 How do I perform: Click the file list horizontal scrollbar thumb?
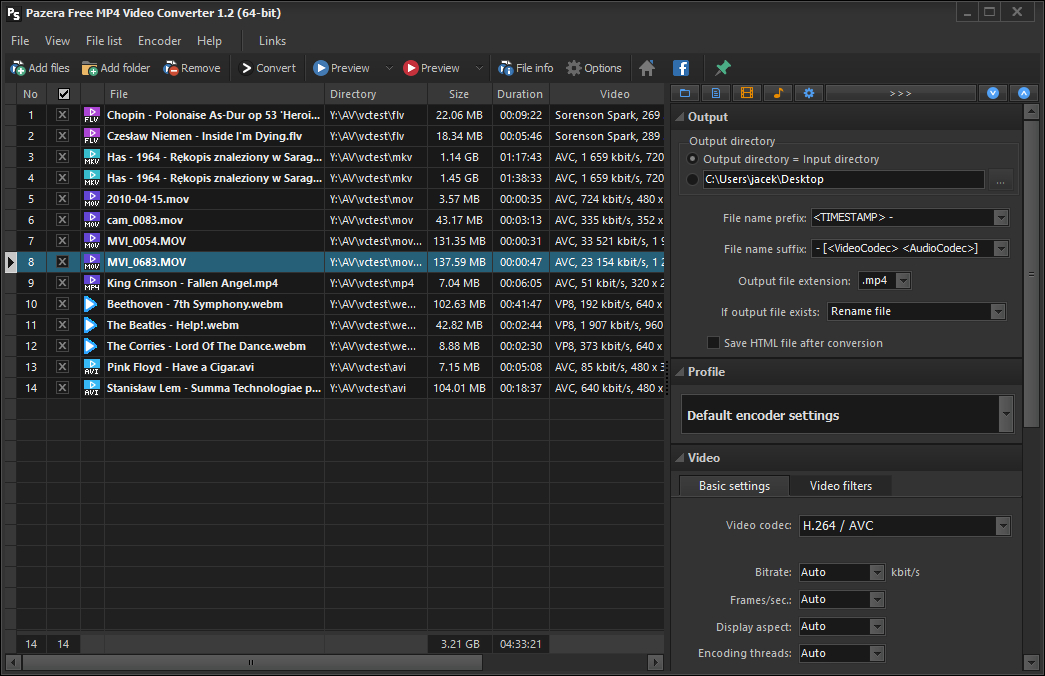click(252, 663)
